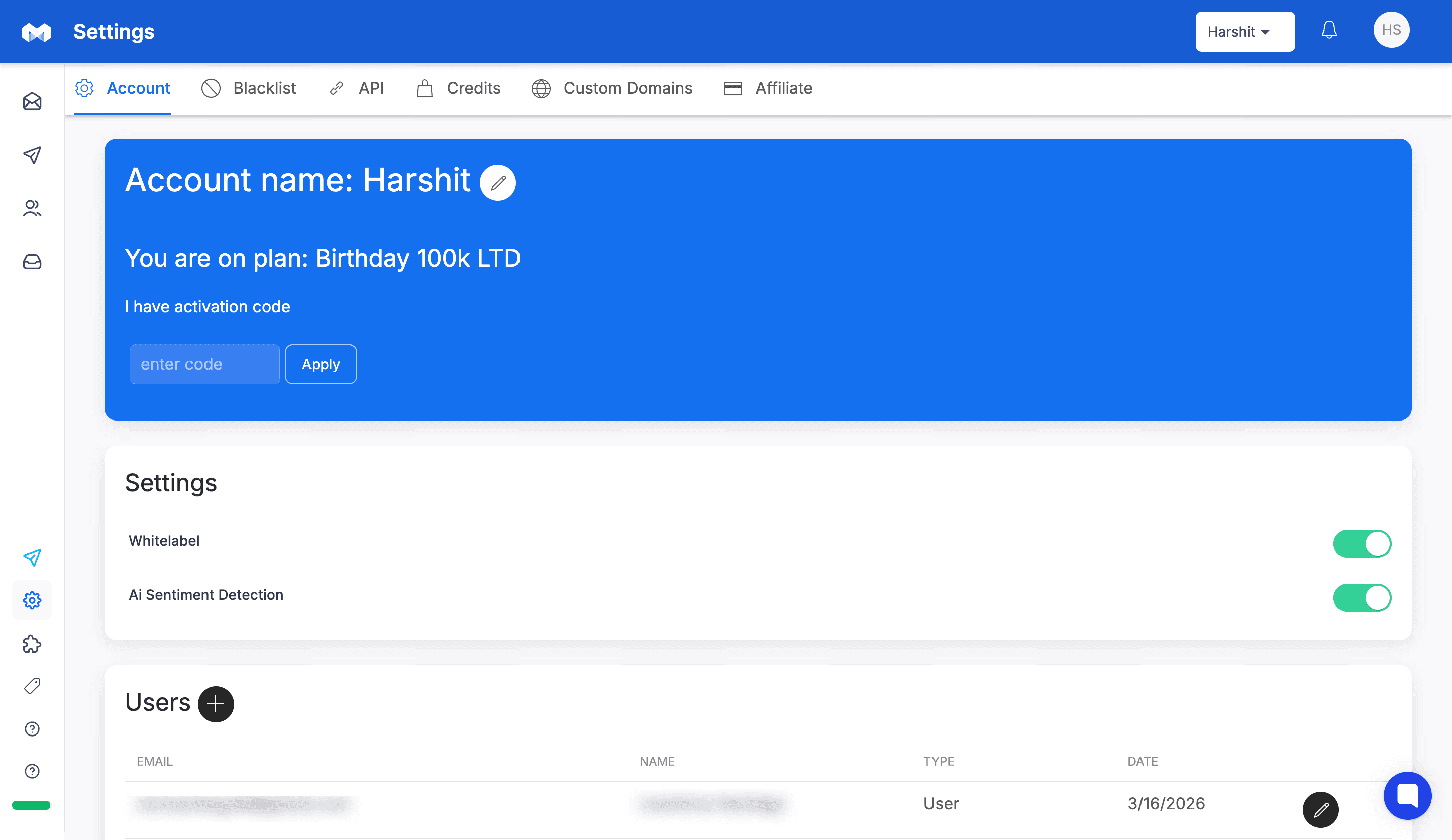Open the notifications bell icon
This screenshot has height=840, width=1452.
[1329, 30]
